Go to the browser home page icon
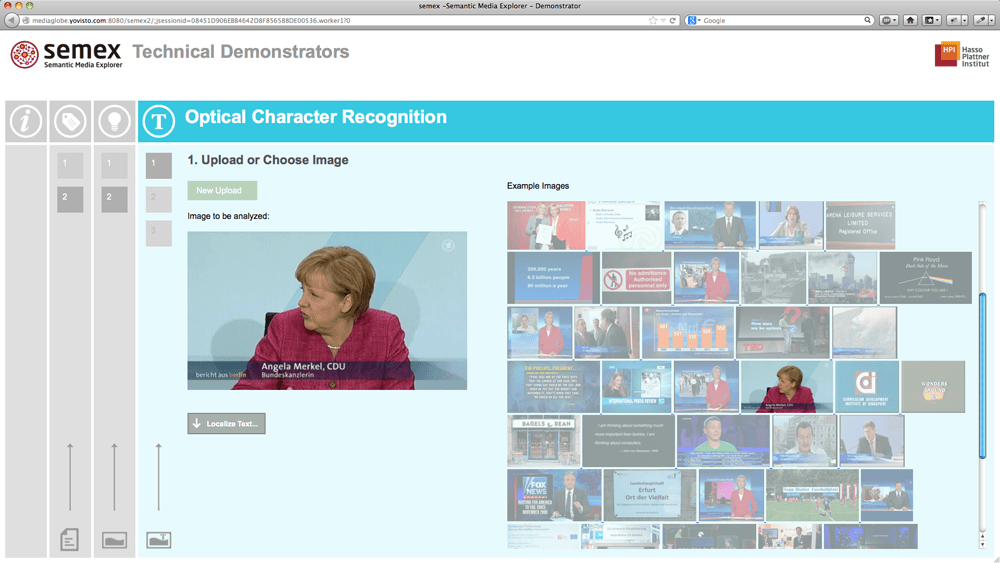The image size is (1000, 563). coord(910,20)
